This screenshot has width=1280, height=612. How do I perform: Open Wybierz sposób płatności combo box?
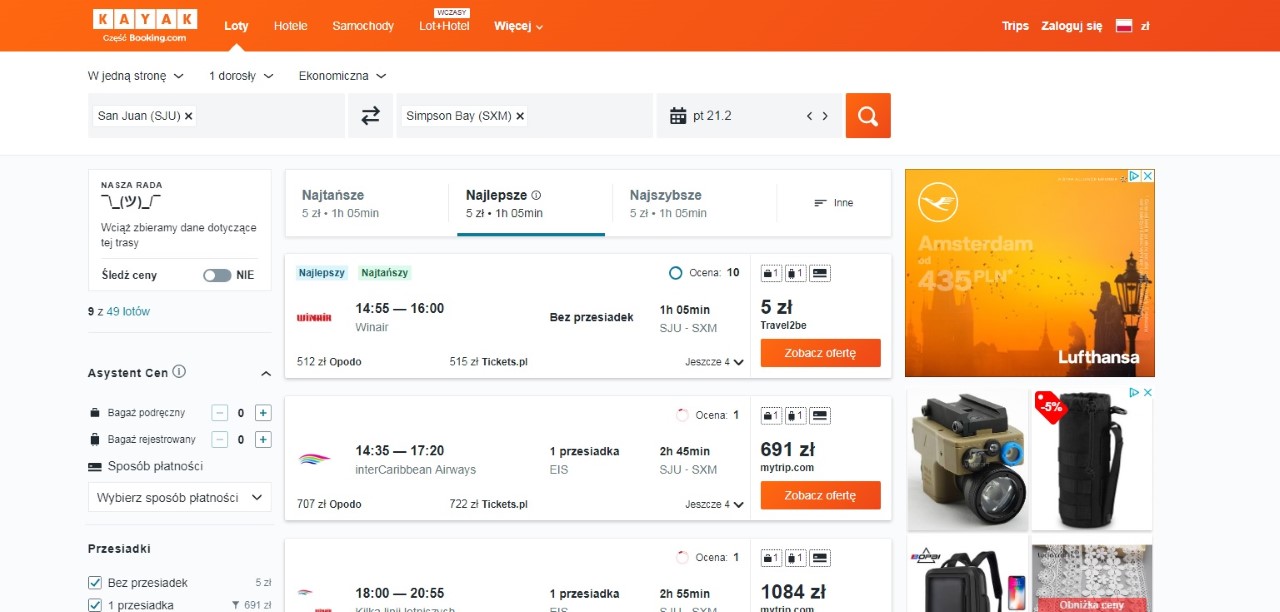180,497
